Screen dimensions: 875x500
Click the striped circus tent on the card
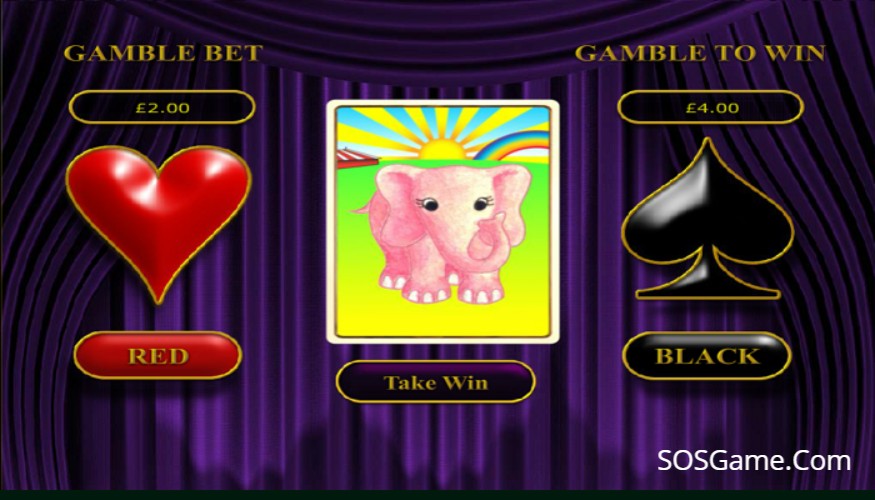[x=355, y=158]
